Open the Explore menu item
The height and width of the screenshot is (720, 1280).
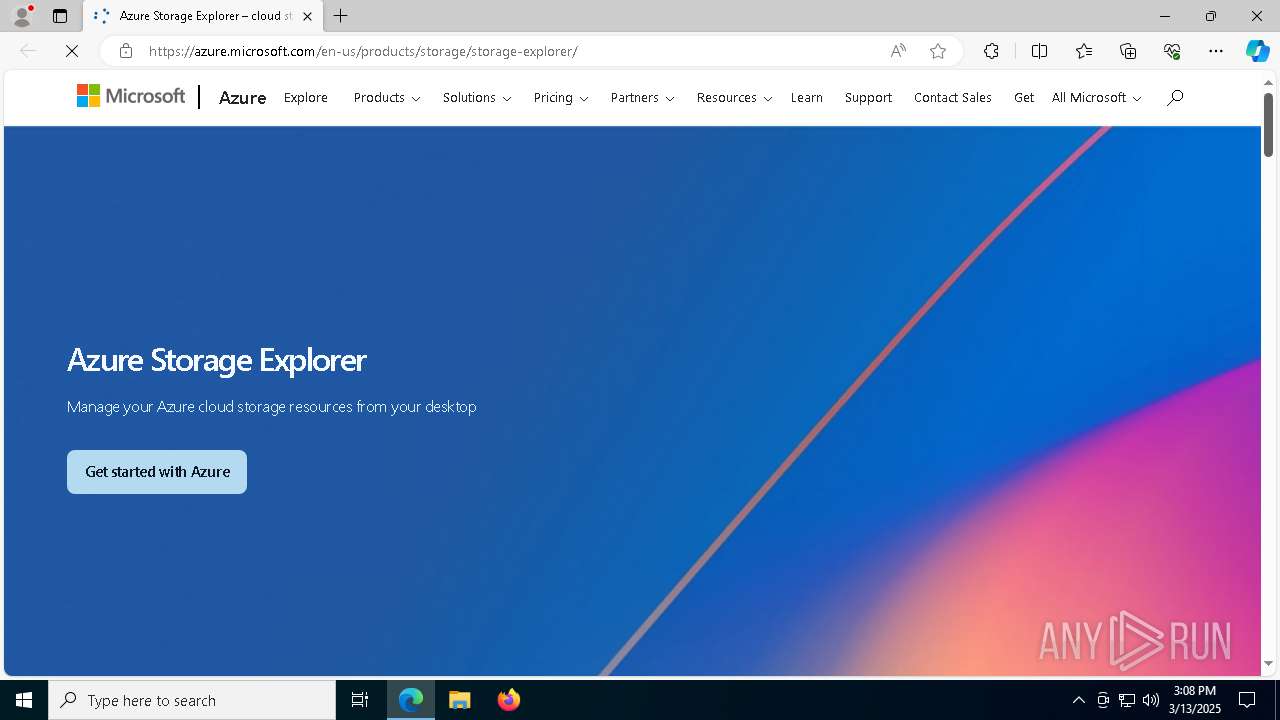[x=306, y=97]
